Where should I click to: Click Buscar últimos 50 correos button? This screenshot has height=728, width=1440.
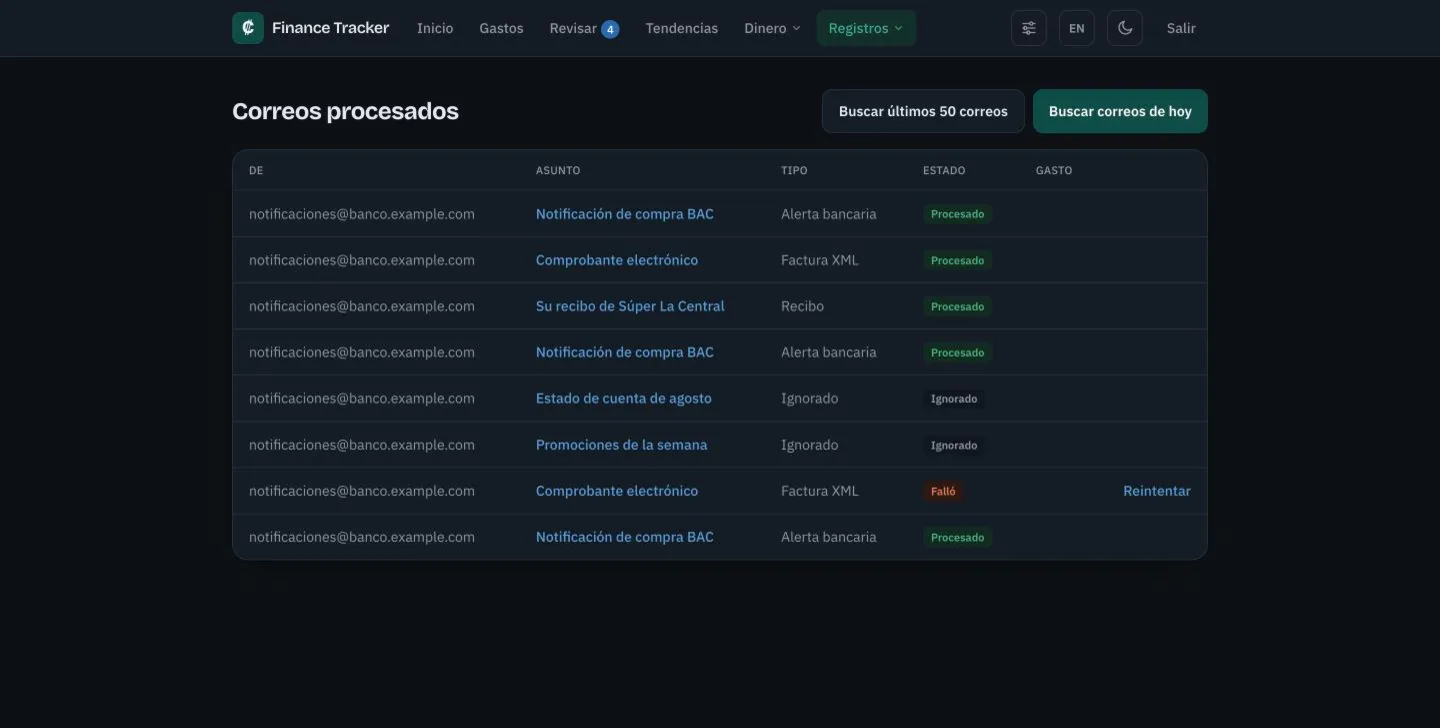point(923,111)
